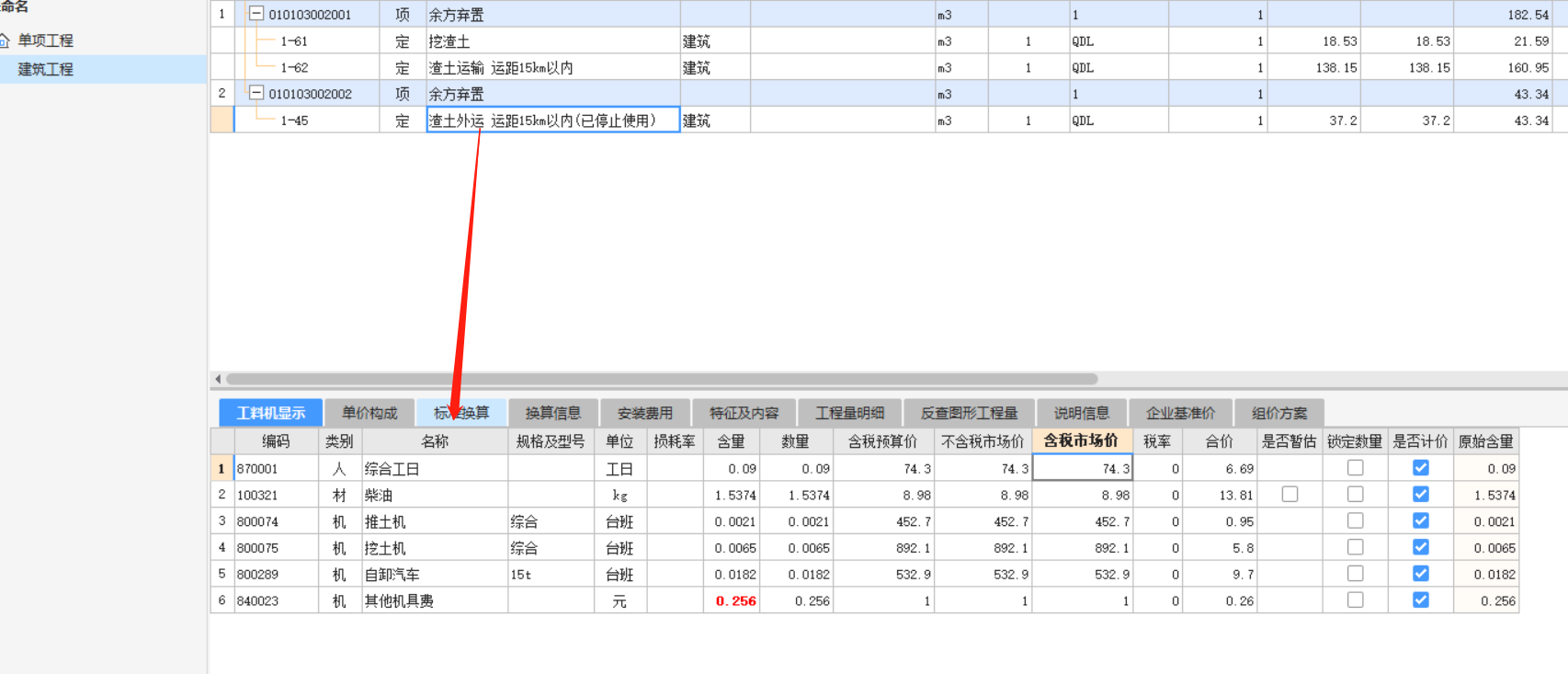
Task: Click the 138.15 price in row 1-62
Action: [1336, 68]
